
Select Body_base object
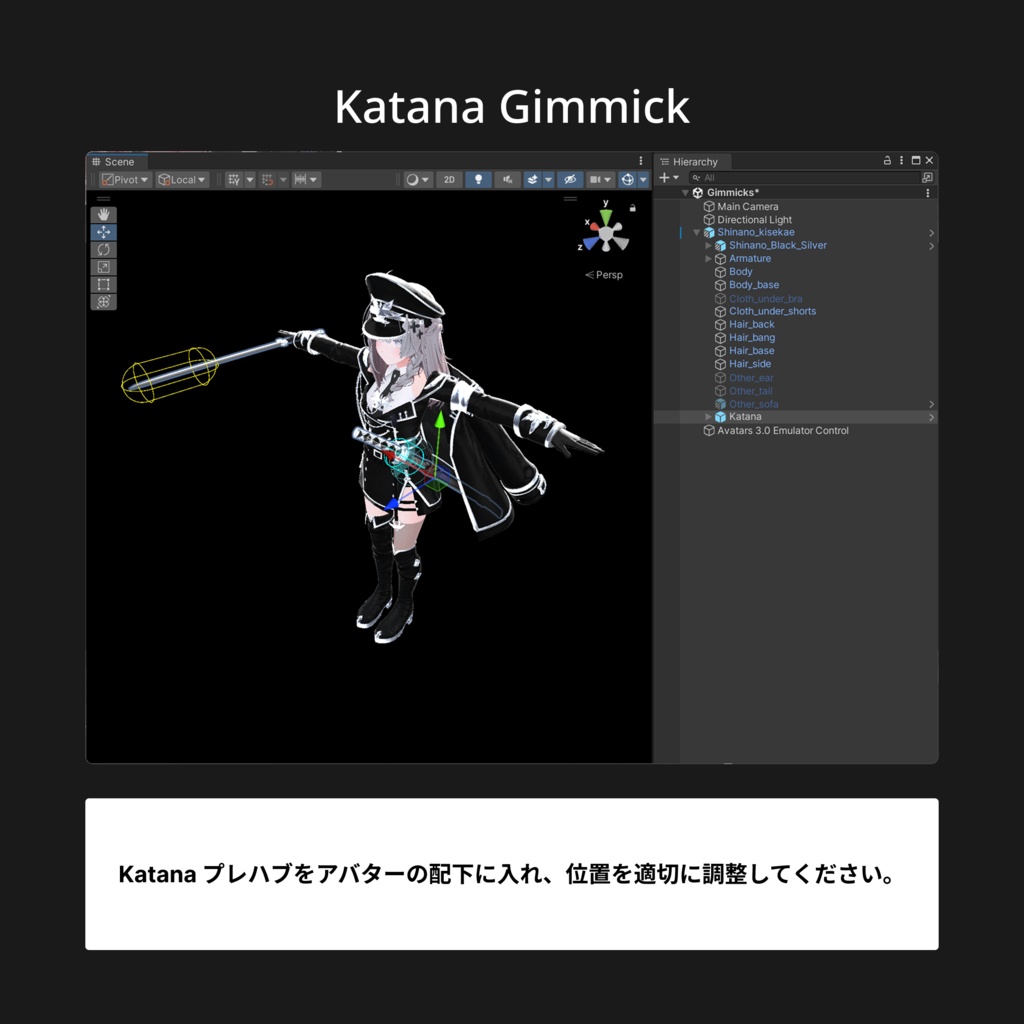(747, 285)
